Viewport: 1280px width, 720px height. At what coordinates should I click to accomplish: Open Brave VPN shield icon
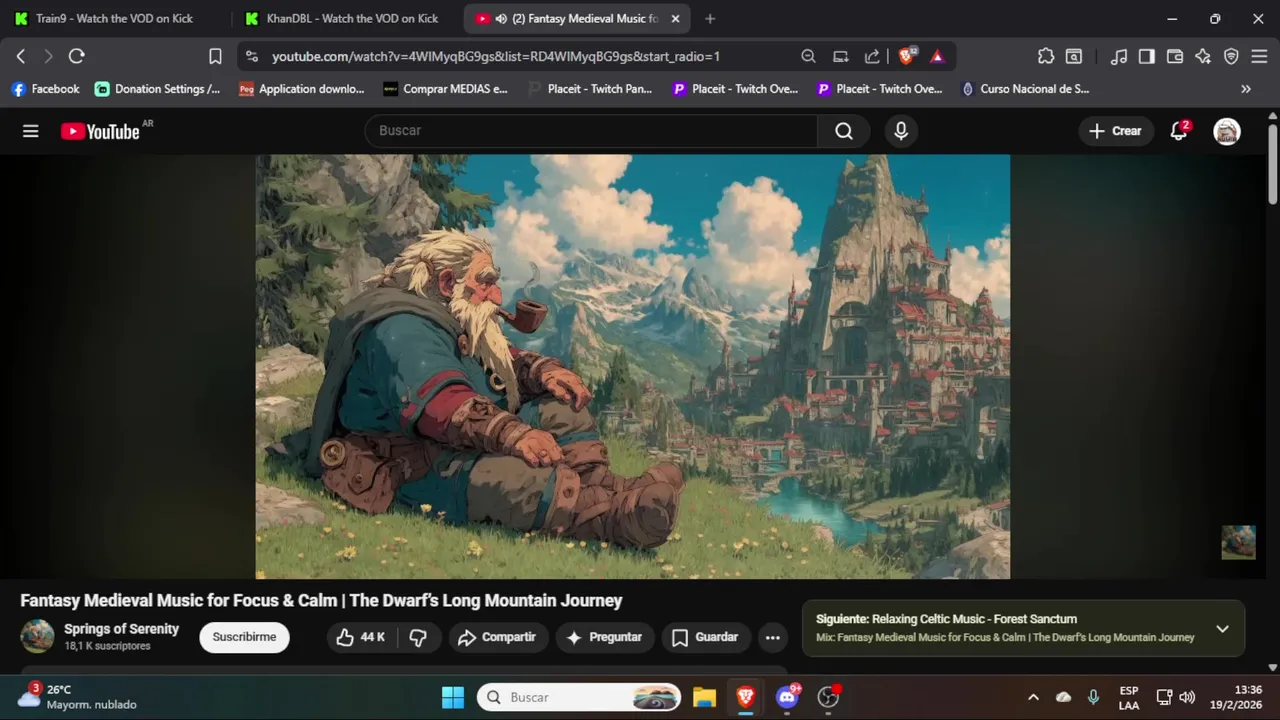pyautogui.click(x=1231, y=56)
